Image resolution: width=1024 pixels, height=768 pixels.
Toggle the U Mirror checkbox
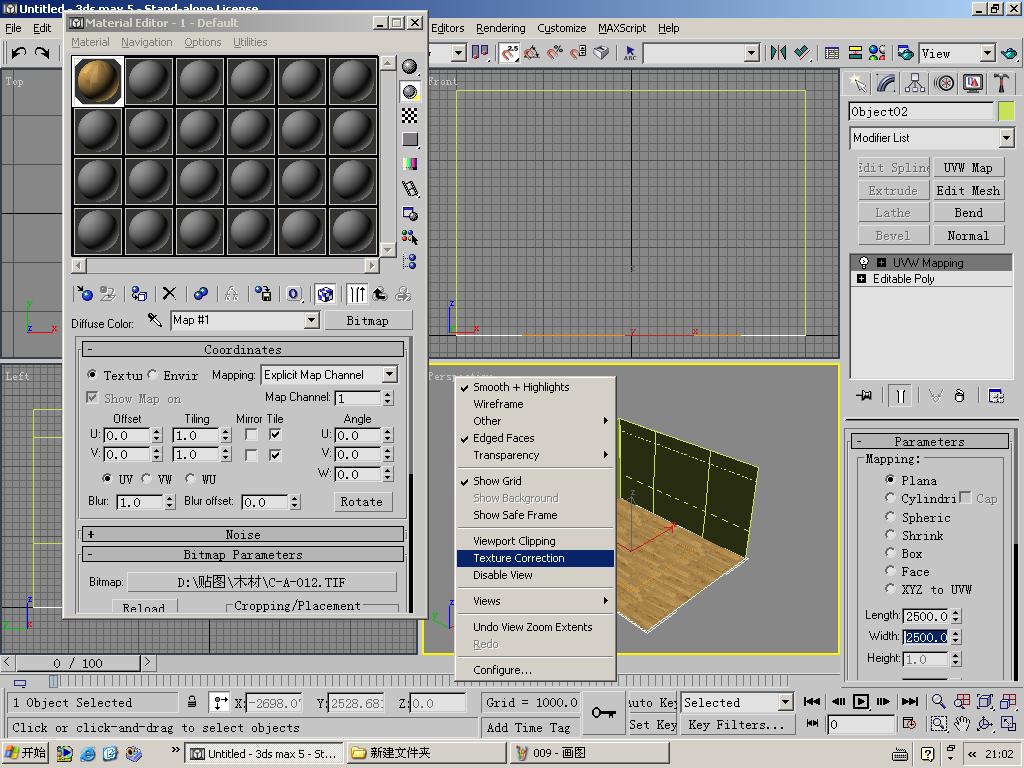(252, 435)
